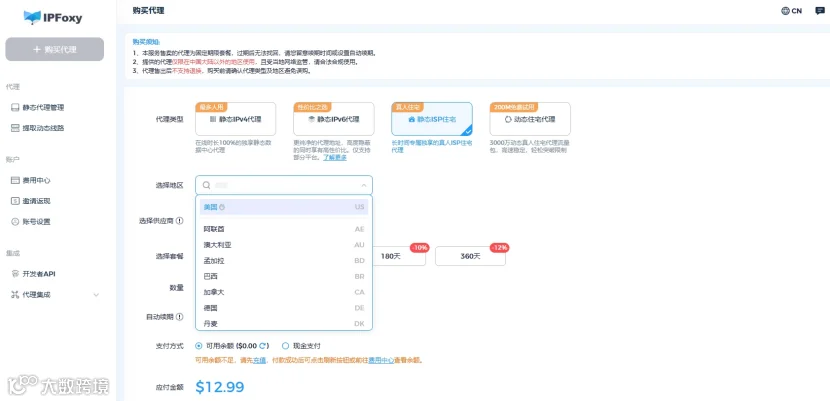
Task: Select the 动态住宅代理 proxy type
Action: click(x=530, y=119)
